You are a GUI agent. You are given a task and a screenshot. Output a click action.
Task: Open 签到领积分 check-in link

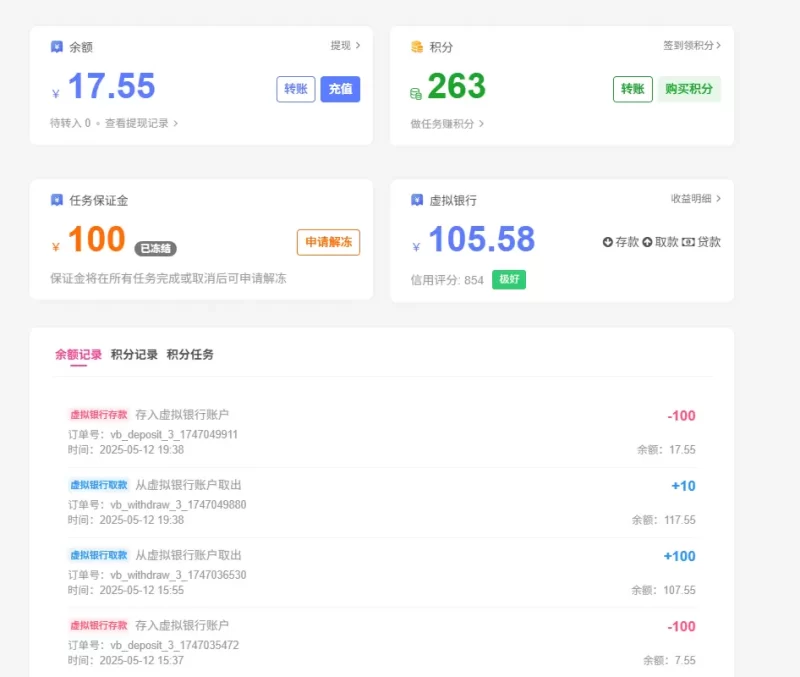point(692,45)
